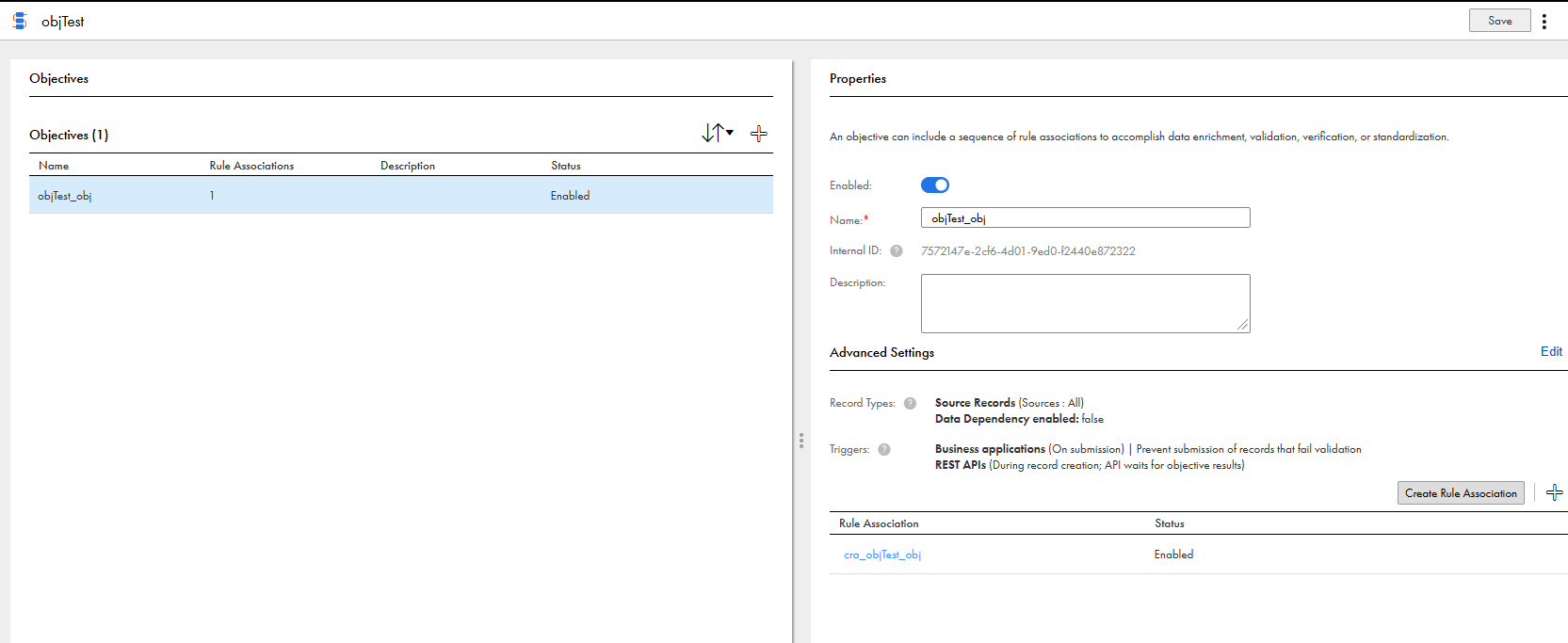Click the Internal ID help icon
Image resolution: width=1568 pixels, height=643 pixels.
[897, 251]
